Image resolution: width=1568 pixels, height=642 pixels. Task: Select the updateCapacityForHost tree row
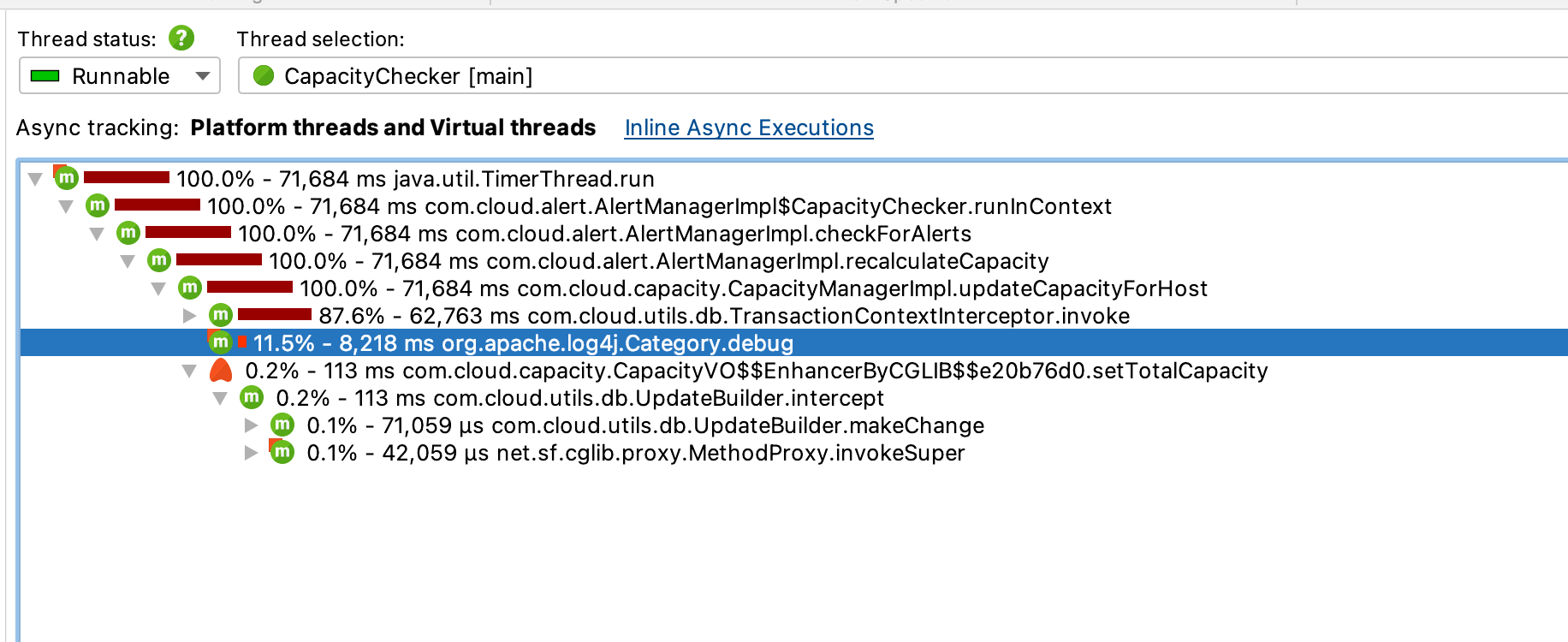[x=753, y=288]
